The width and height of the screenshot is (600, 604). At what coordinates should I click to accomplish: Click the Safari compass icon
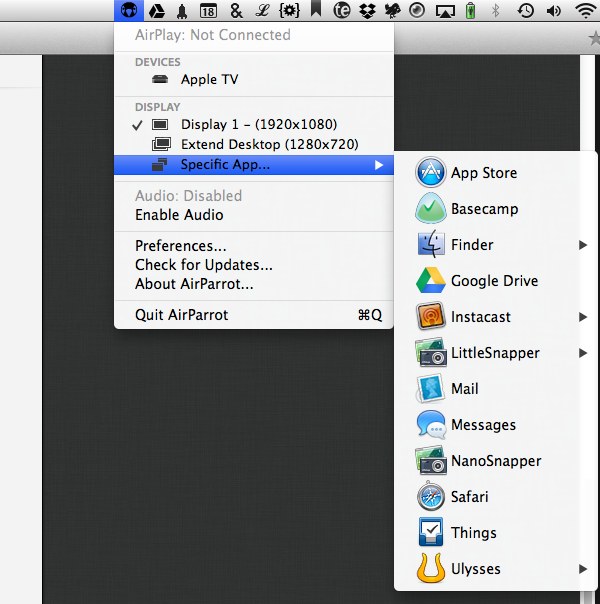pos(431,497)
